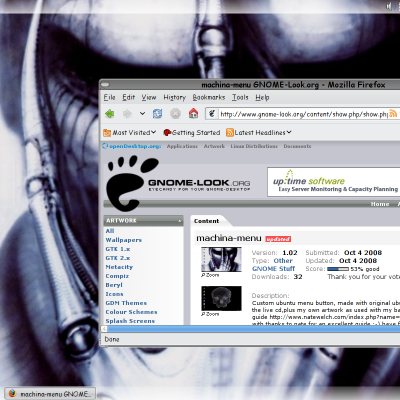Screen dimensions: 400x400
Task: Open the second dark skull preview thumbnail
Action: click(x=221, y=298)
